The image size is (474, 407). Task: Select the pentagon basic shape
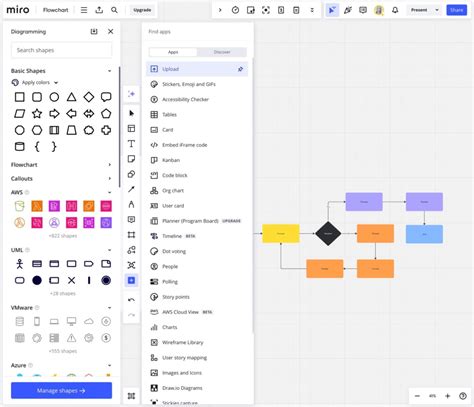[106, 114]
